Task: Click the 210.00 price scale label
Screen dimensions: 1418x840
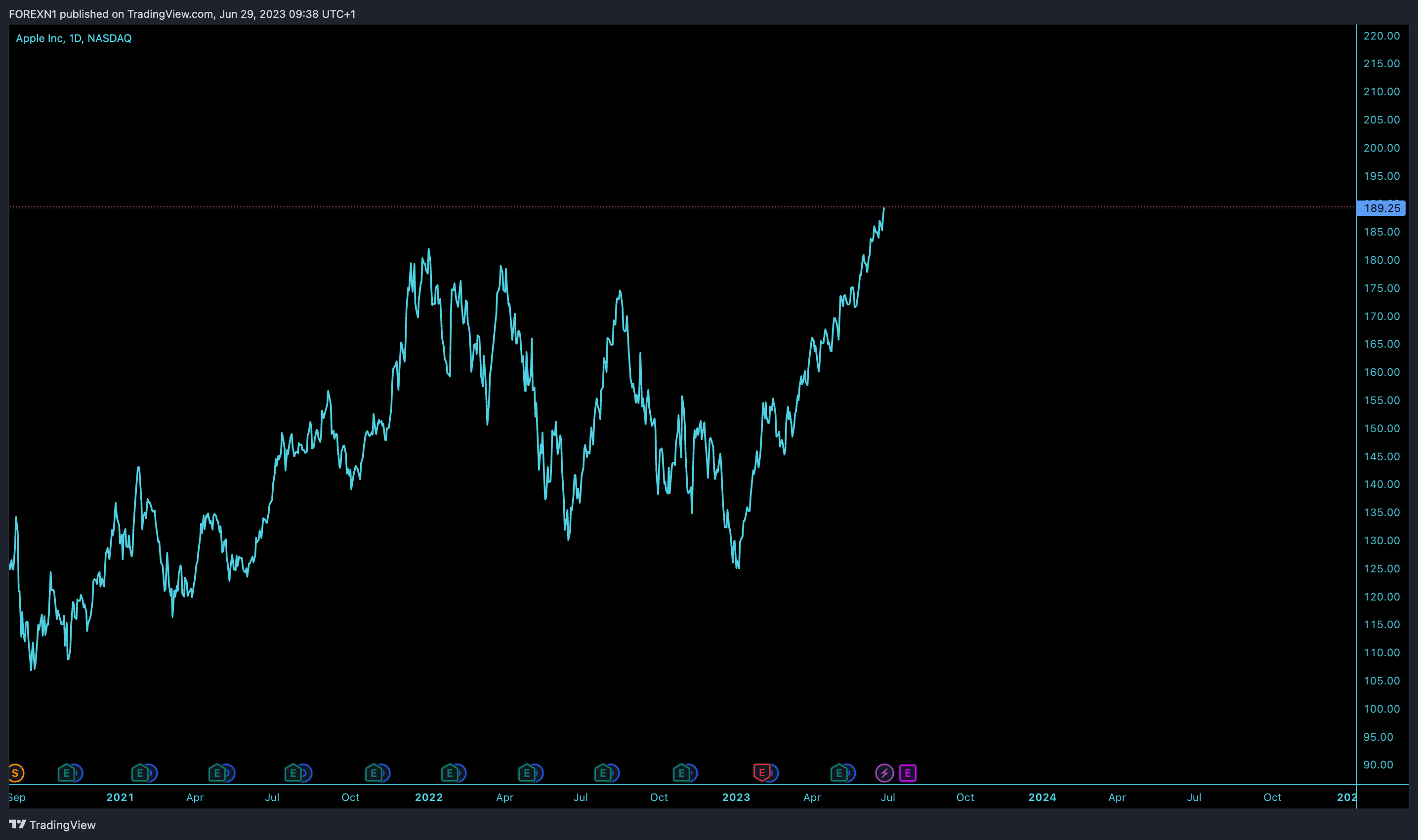Action: pos(1382,92)
